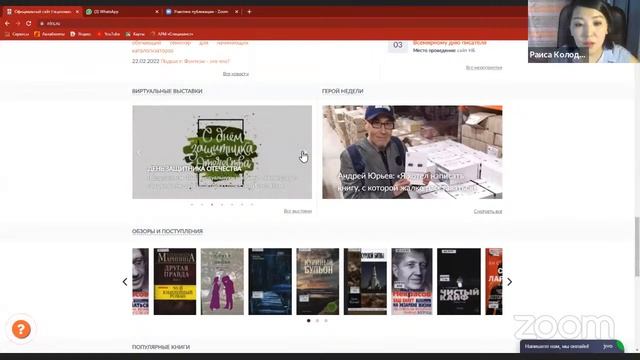
Task: Click the 'Смотреть все' link
Action: (x=488, y=211)
